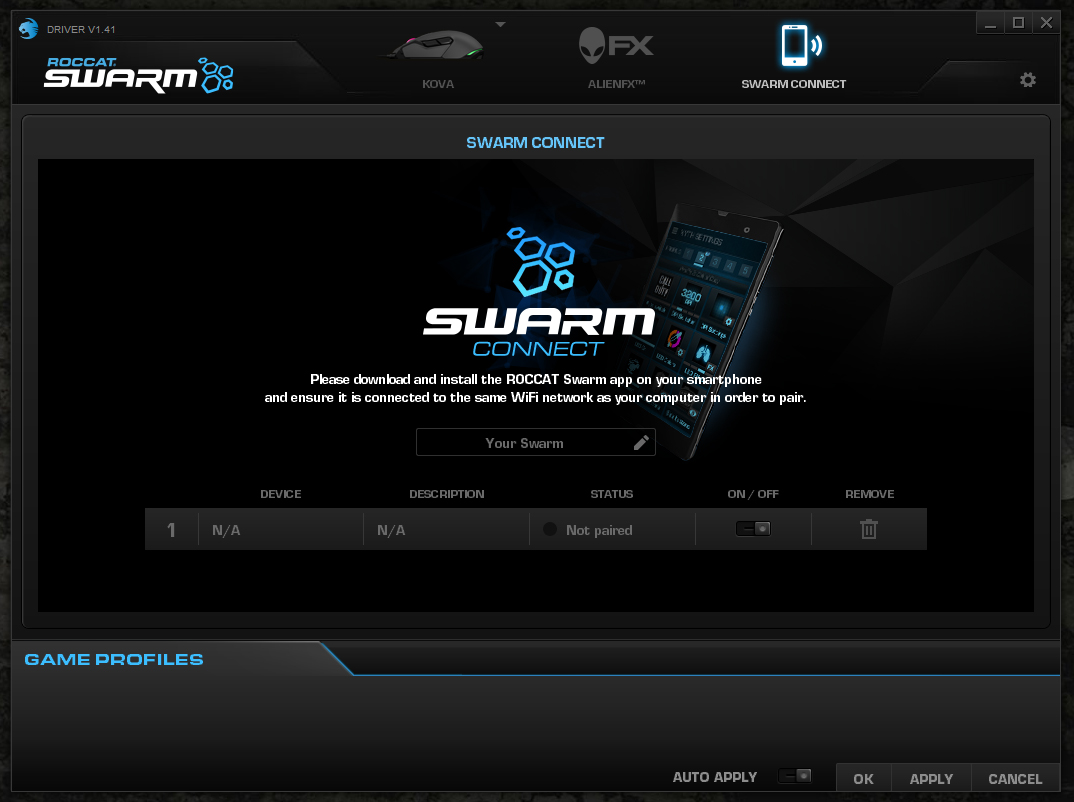Switch to the SWARM CONNECT tab label
Viewport: 1074px width, 802px height.
(x=793, y=84)
